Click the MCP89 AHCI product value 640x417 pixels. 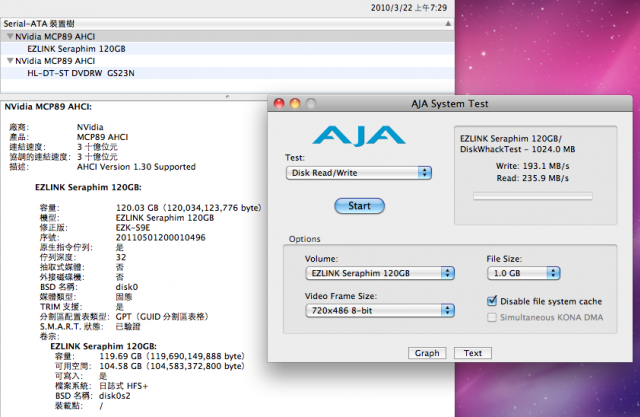coord(102,137)
